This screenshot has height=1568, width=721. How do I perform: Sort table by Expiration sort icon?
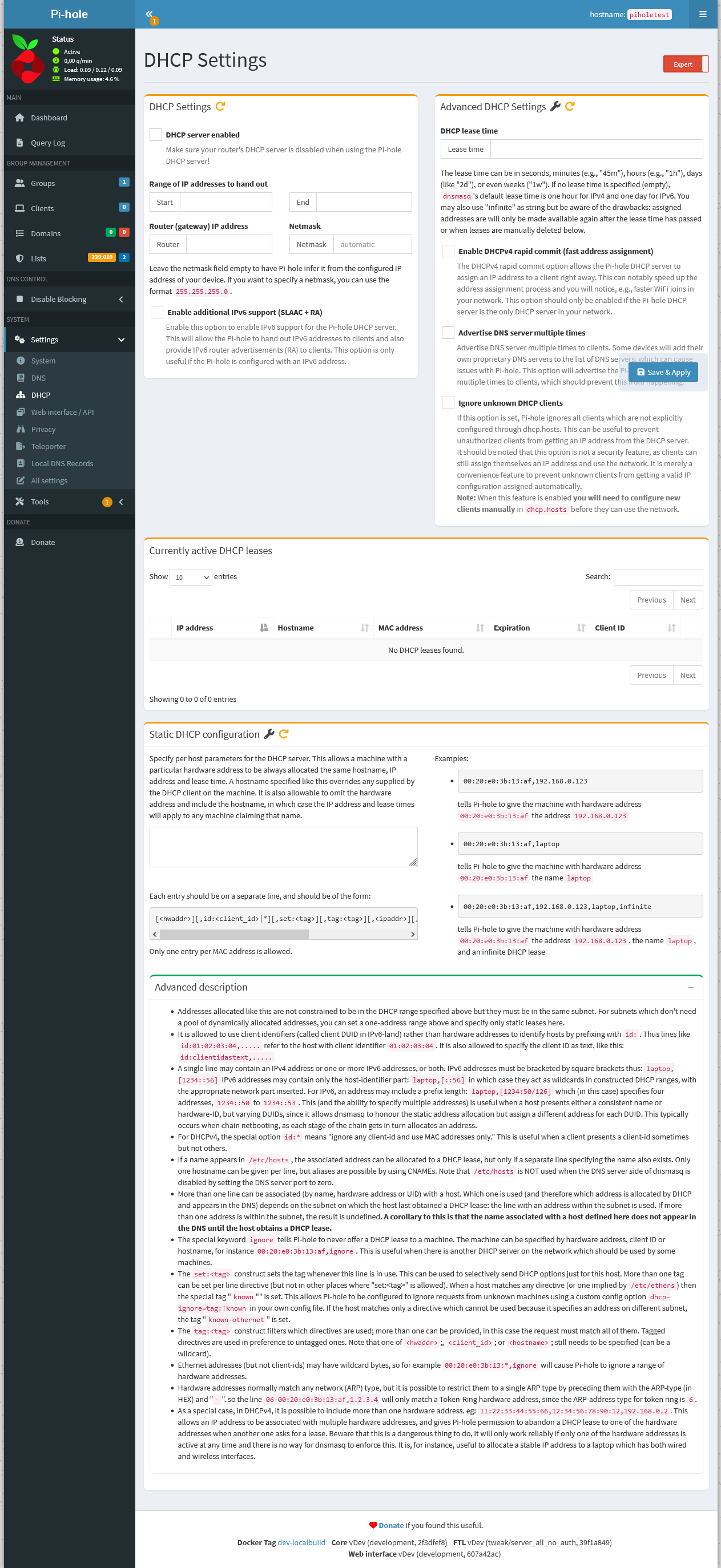(582, 628)
